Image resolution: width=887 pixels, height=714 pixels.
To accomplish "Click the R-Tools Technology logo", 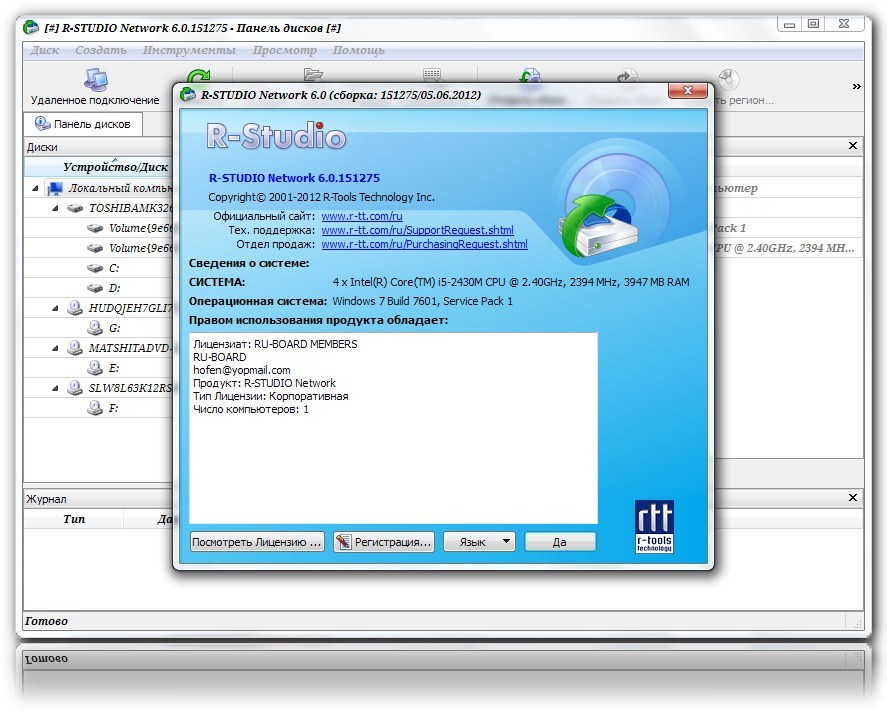I will 654,526.
